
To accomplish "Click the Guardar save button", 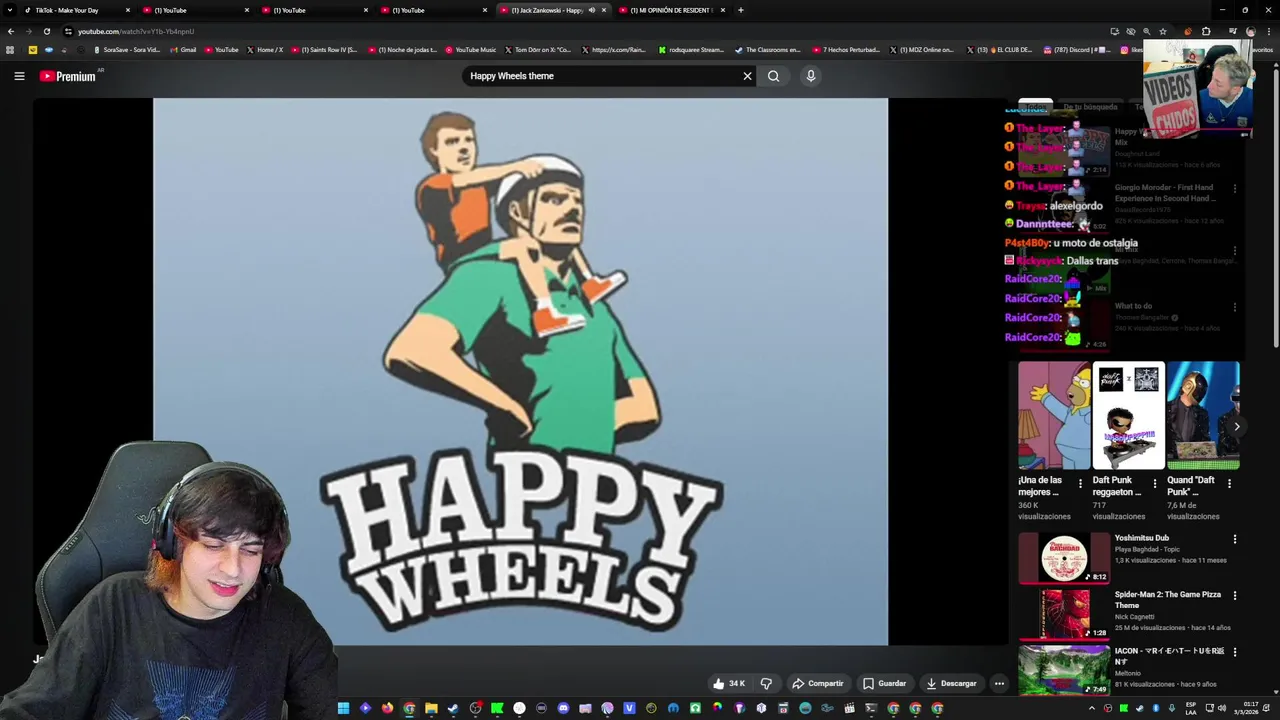I will 884,684.
